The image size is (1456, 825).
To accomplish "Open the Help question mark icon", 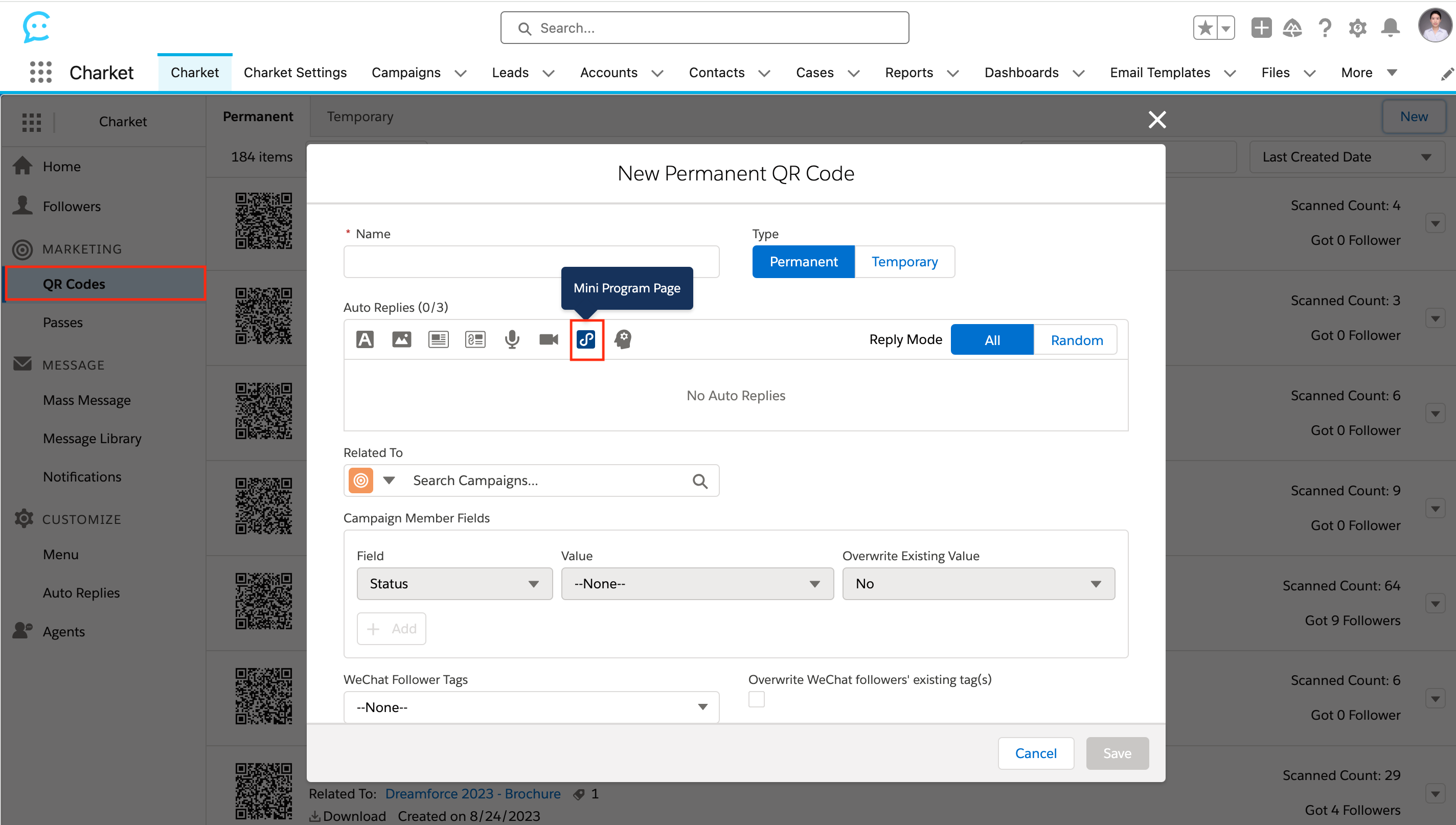I will click(x=1325, y=28).
